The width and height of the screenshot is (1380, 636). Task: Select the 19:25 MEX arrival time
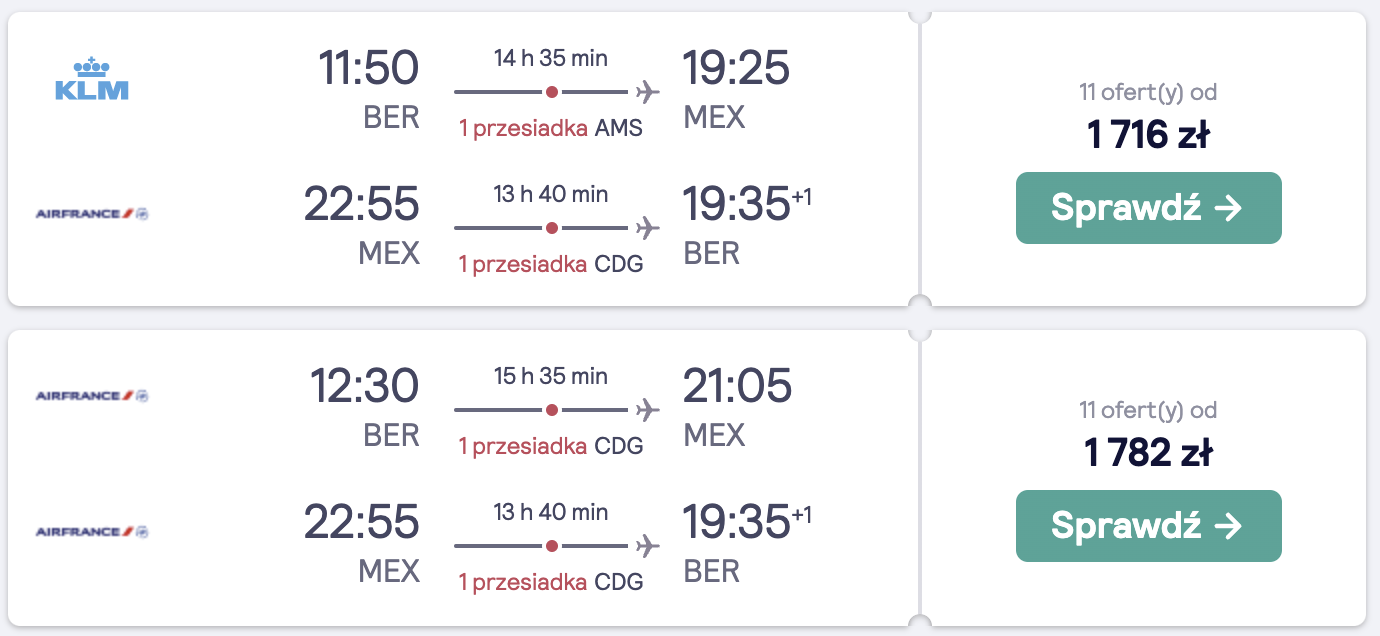point(736,69)
